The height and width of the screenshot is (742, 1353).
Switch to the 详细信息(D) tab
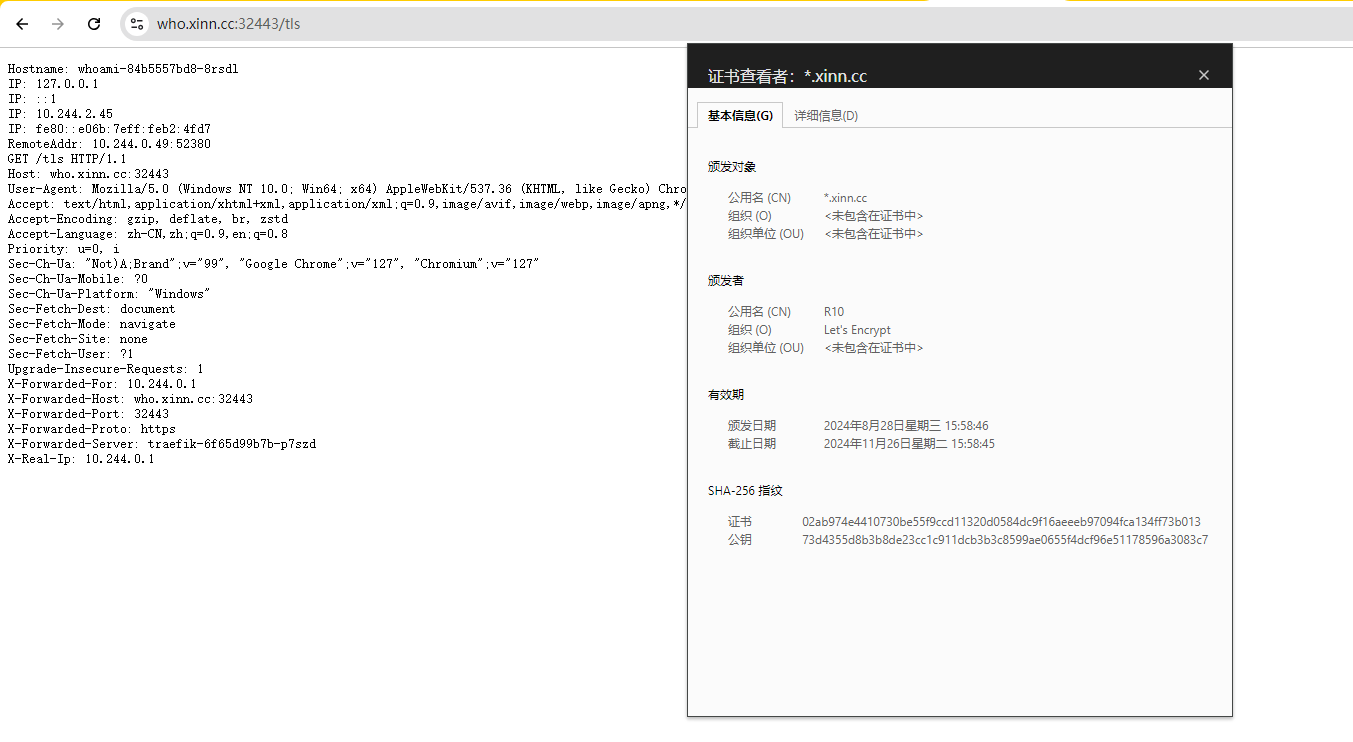click(x=825, y=115)
